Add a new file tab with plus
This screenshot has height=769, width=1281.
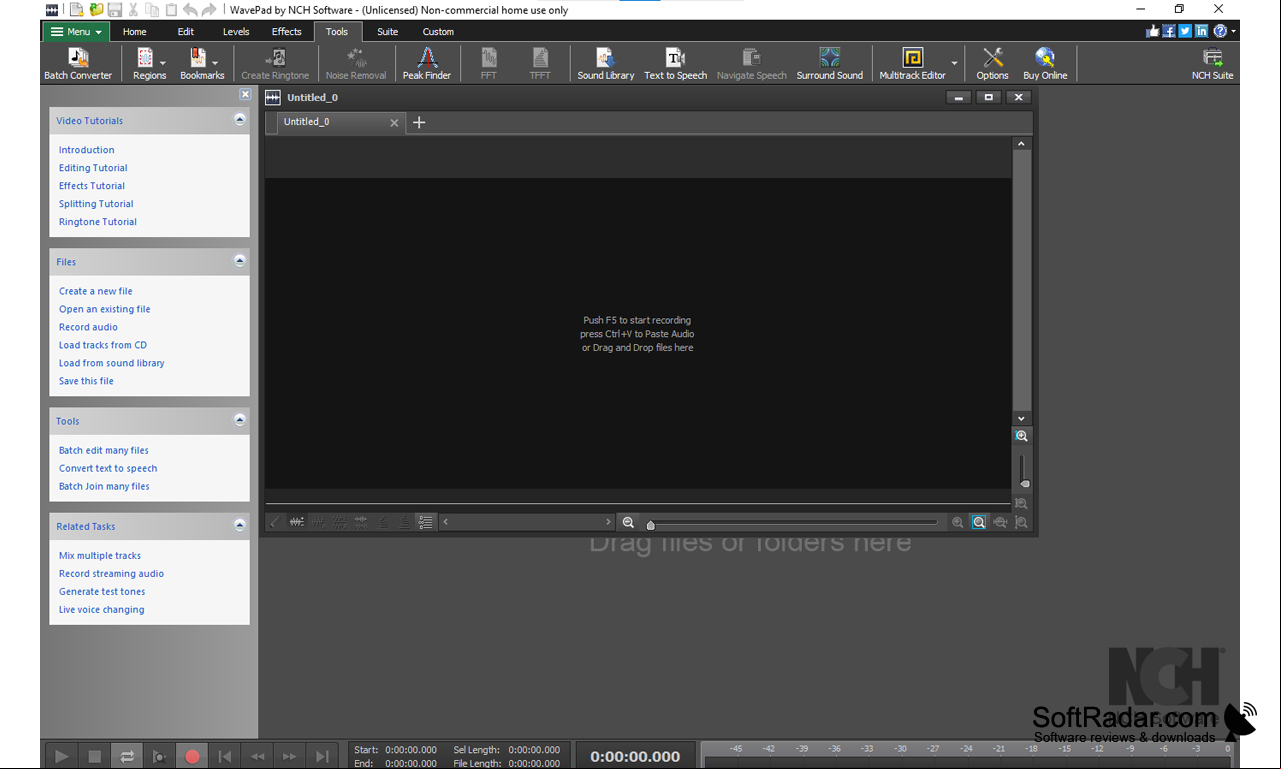tap(419, 122)
